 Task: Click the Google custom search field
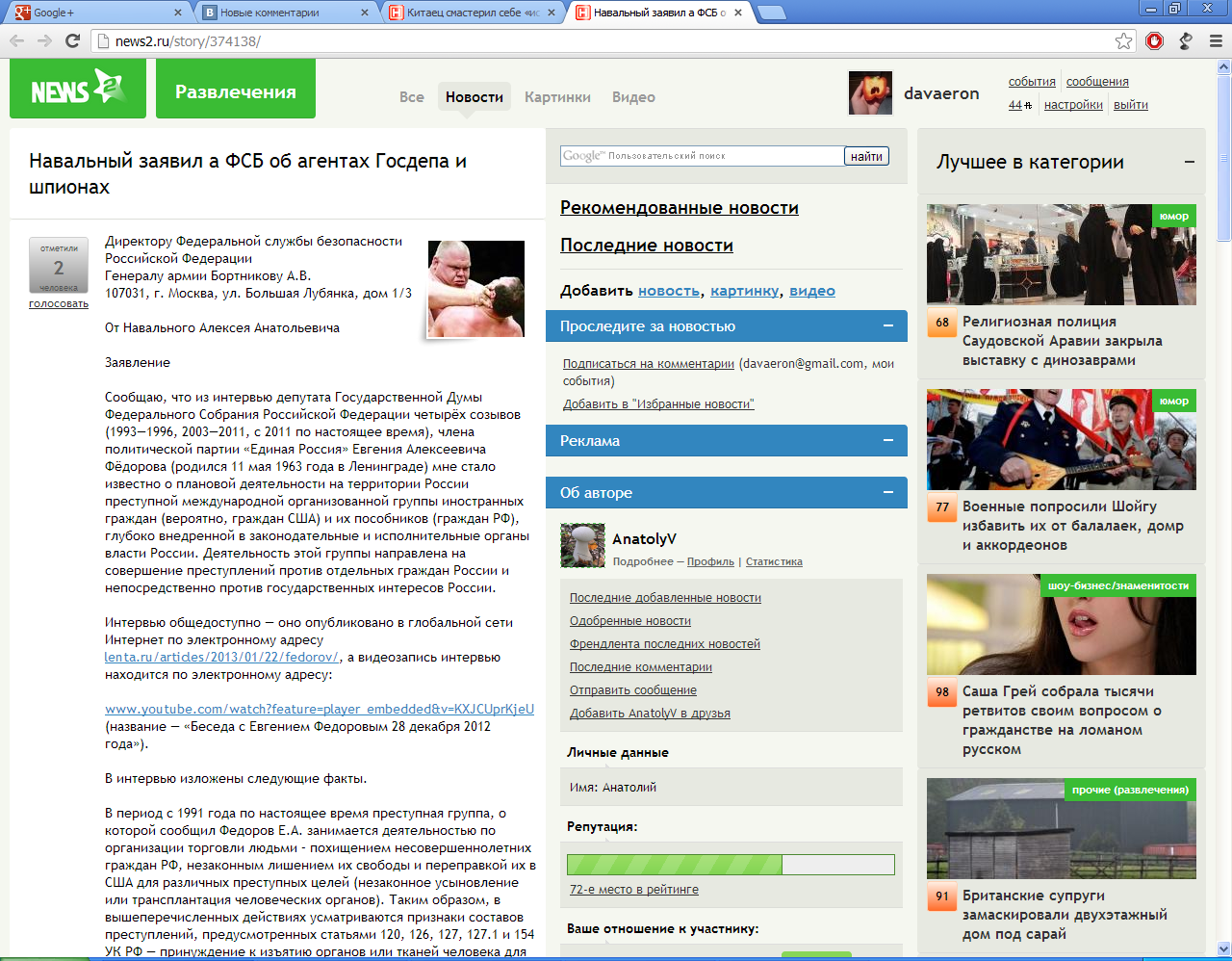point(703,156)
